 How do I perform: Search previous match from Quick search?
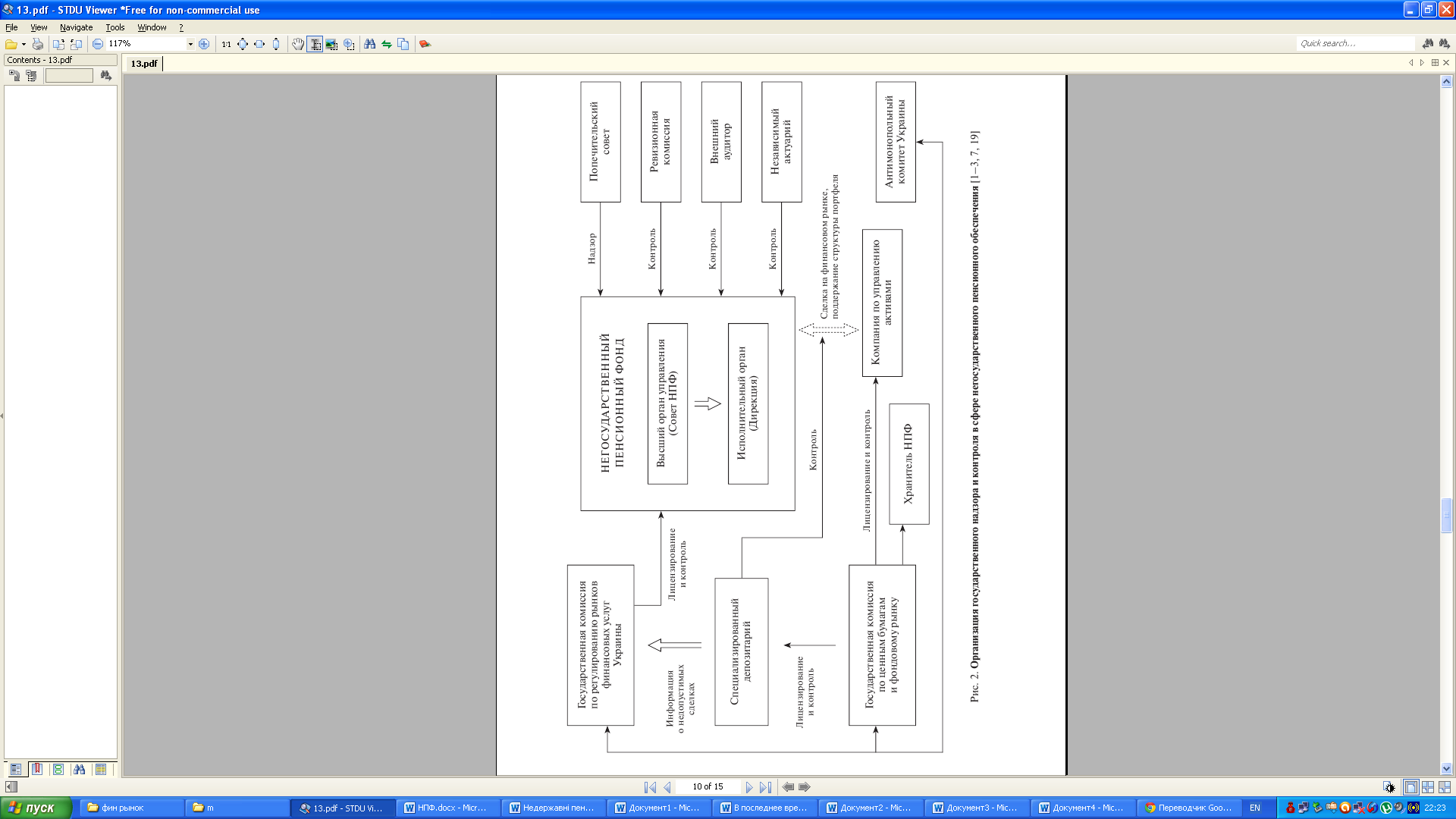pos(1428,43)
